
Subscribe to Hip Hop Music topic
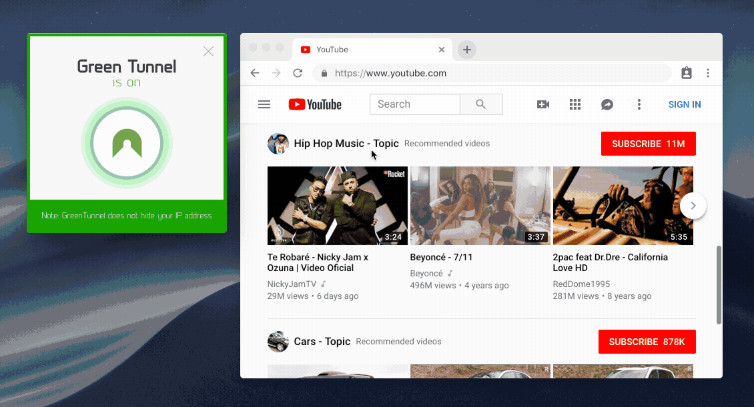pyautogui.click(x=648, y=144)
